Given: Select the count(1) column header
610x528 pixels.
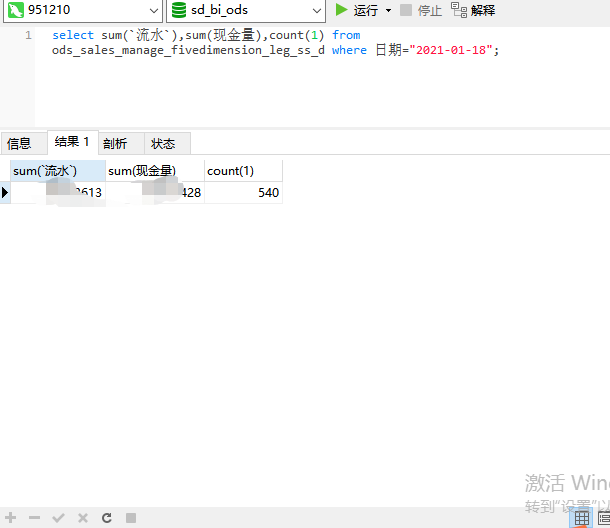Looking at the screenshot, I should [x=244, y=171].
